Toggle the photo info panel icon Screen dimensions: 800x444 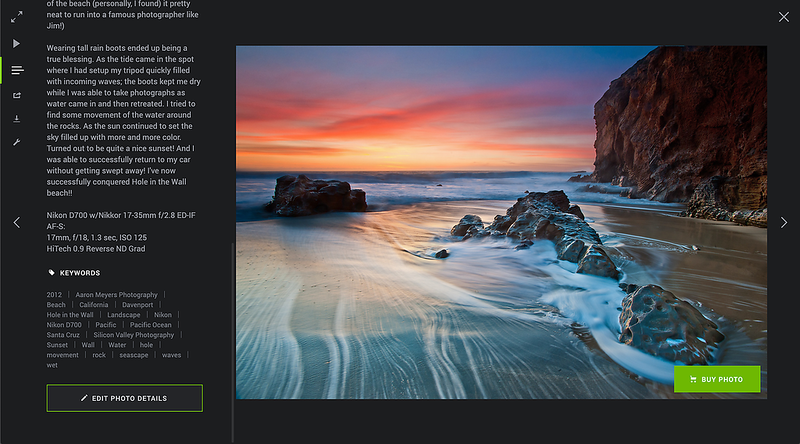pos(17,70)
